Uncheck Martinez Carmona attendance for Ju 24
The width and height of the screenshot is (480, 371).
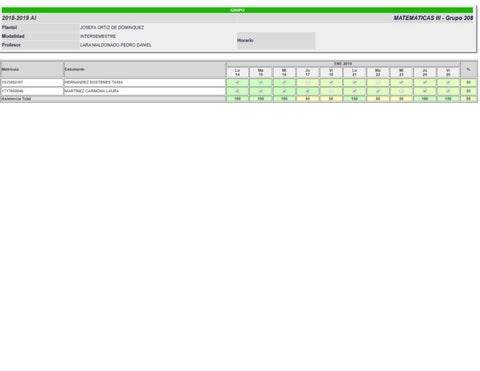click(425, 91)
